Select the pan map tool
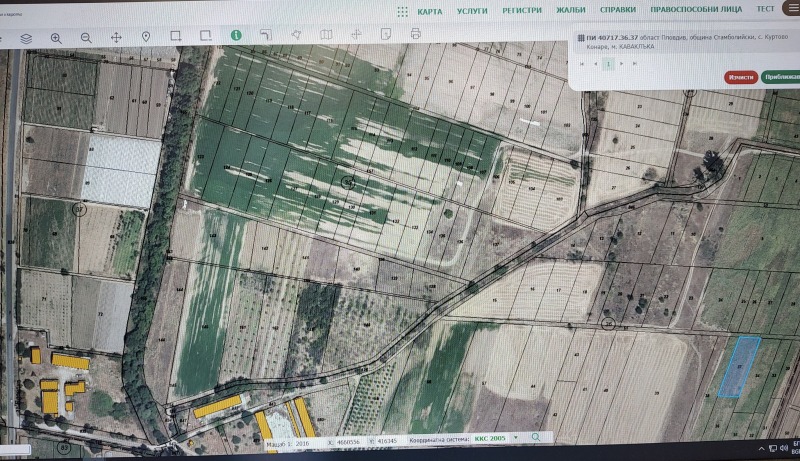 116,38
